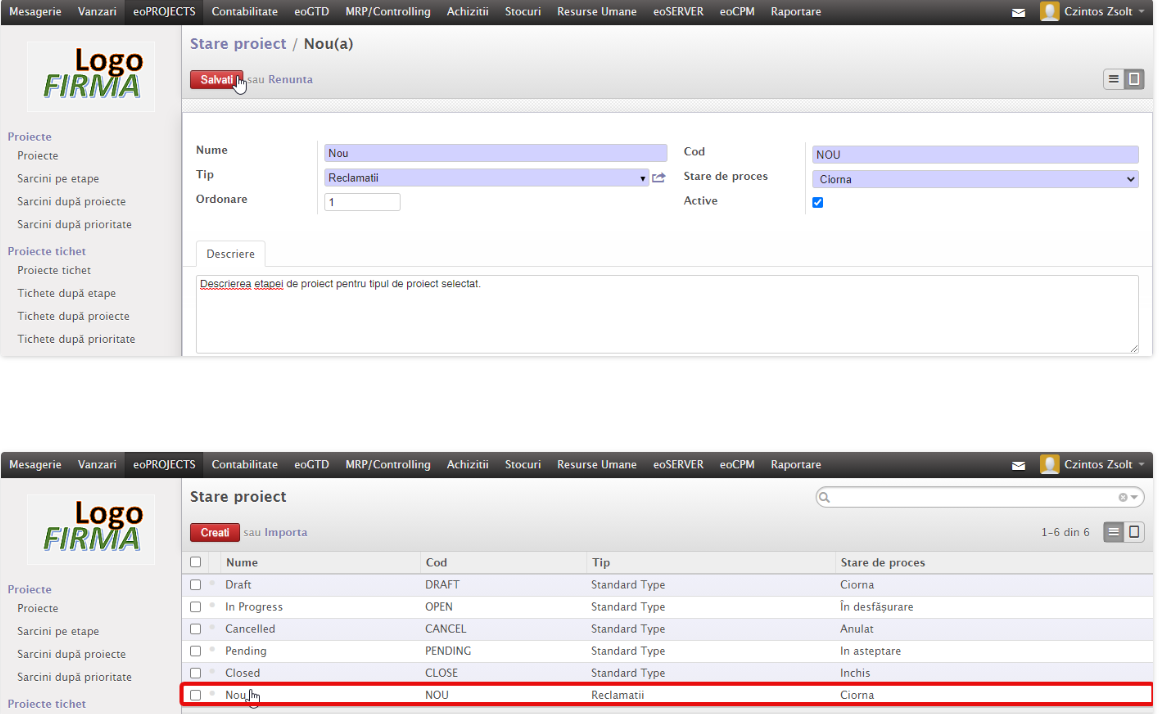Tick the checkbox for the Draft row
The height and width of the screenshot is (714, 1168).
(x=196, y=585)
